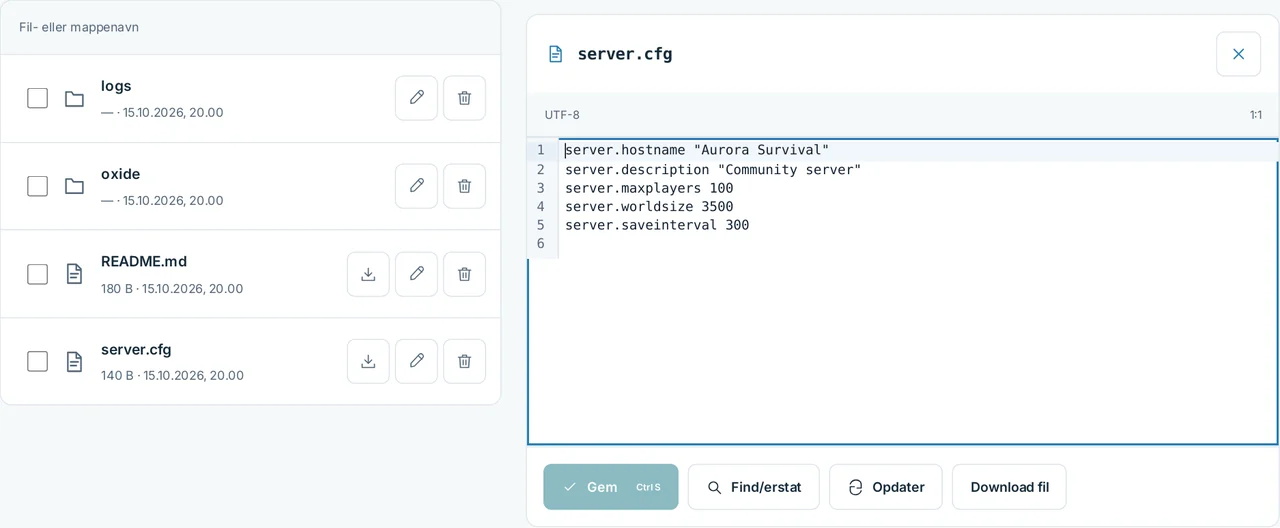Screen dimensions: 1280x528
Task: Click the README.md document icon
Action: pyautogui.click(x=74, y=274)
